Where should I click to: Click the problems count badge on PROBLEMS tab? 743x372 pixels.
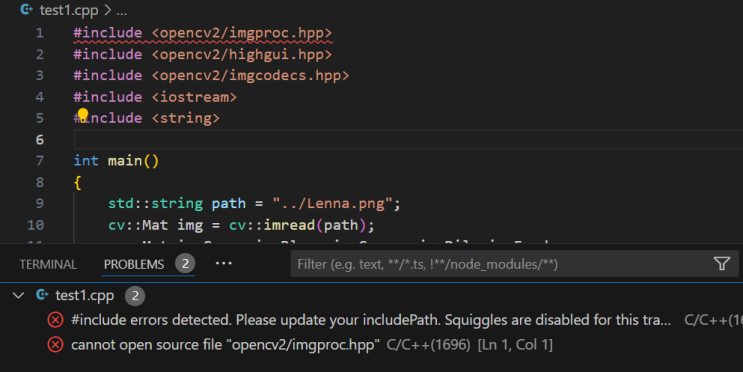point(185,263)
